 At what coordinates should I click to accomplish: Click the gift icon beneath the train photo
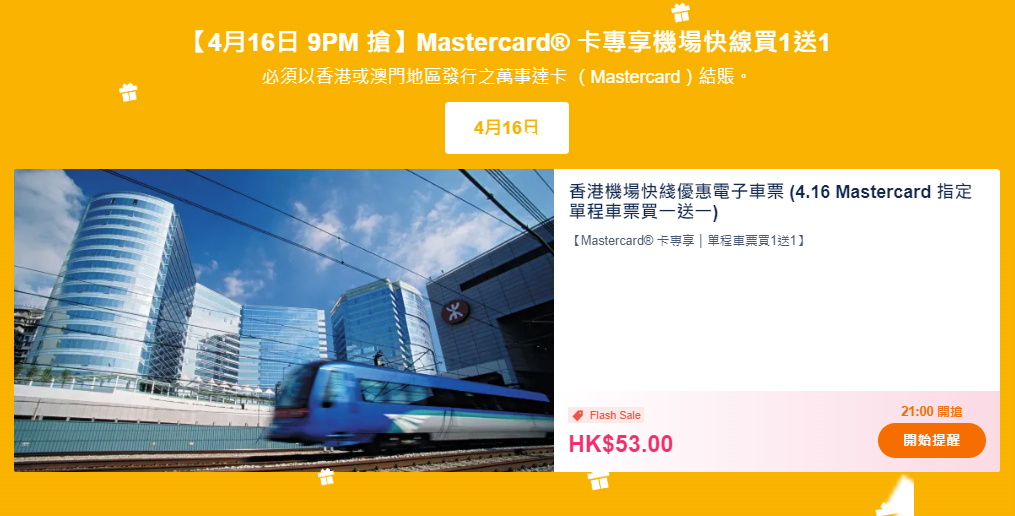(x=326, y=478)
